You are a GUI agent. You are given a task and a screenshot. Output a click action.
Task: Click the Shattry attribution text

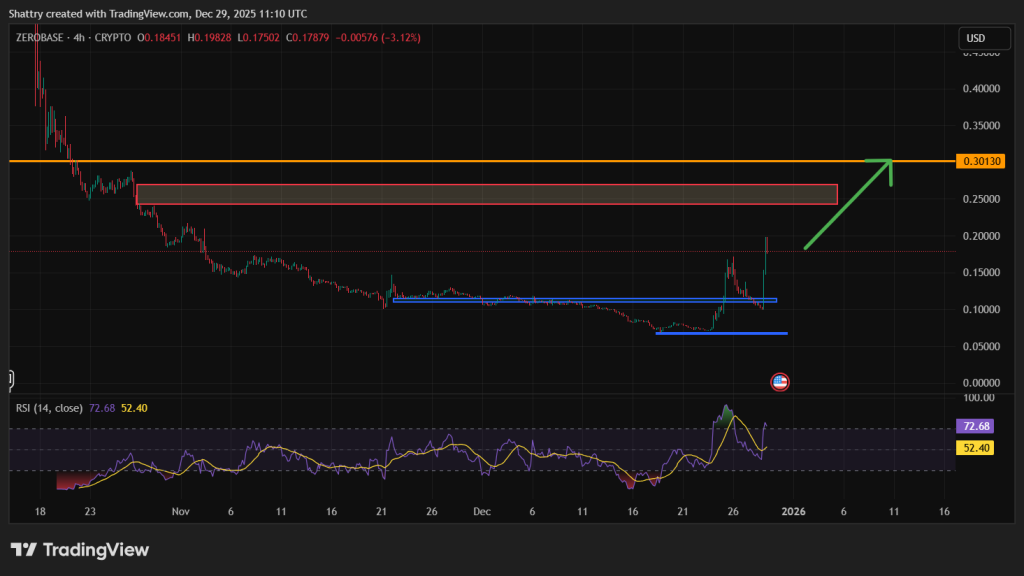[x=30, y=13]
